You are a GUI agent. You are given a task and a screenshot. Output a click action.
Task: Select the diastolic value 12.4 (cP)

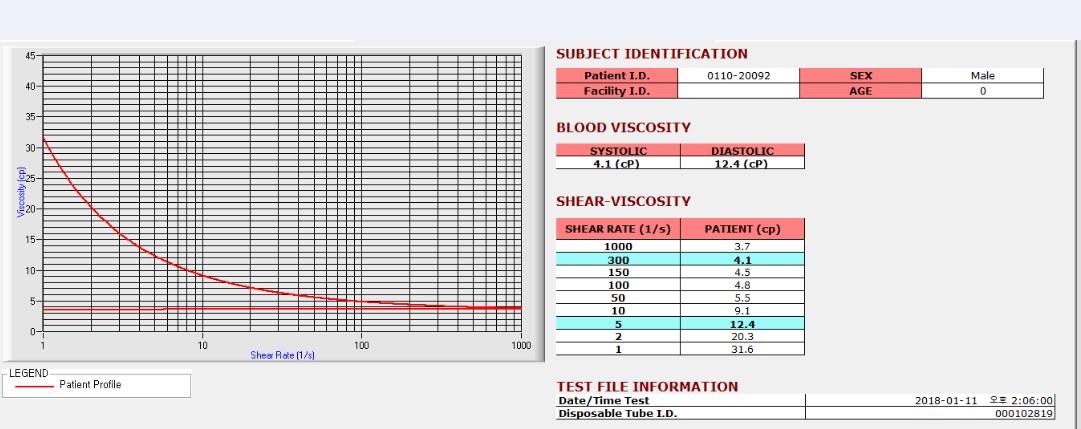tap(742, 163)
